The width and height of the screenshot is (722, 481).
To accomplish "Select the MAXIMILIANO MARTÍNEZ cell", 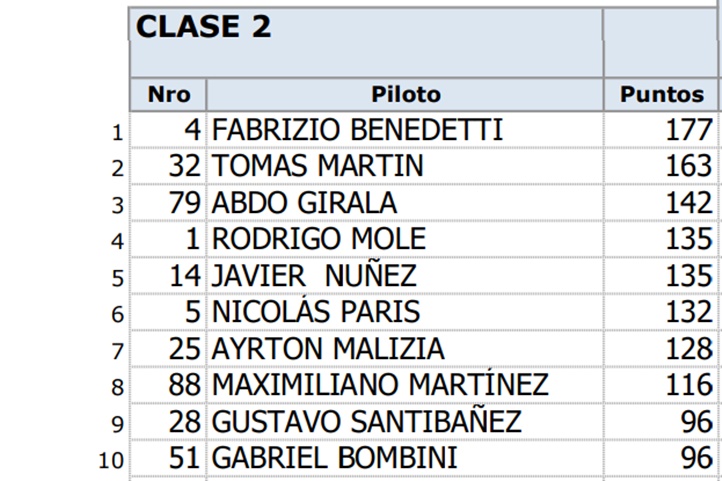I will coord(380,385).
